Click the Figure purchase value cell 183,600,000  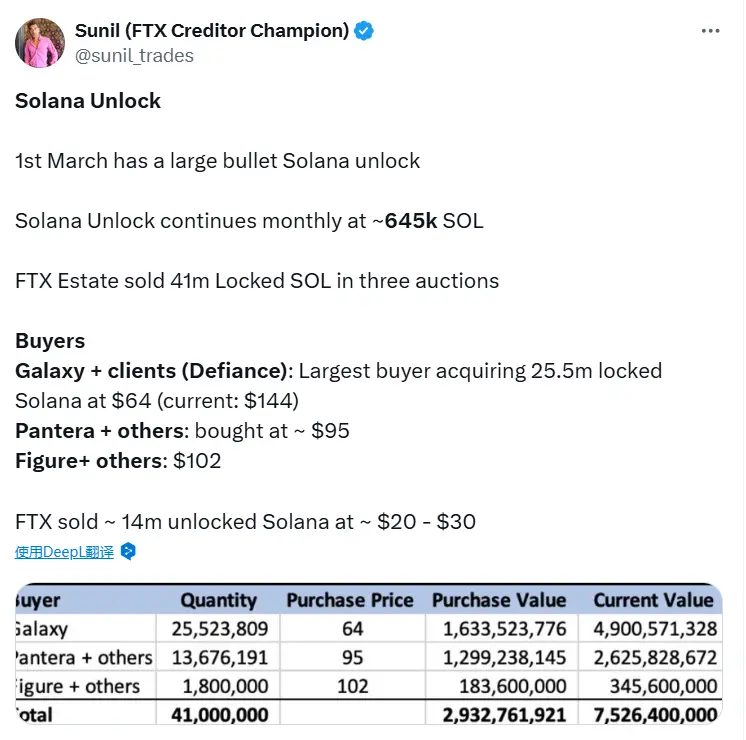tap(510, 687)
